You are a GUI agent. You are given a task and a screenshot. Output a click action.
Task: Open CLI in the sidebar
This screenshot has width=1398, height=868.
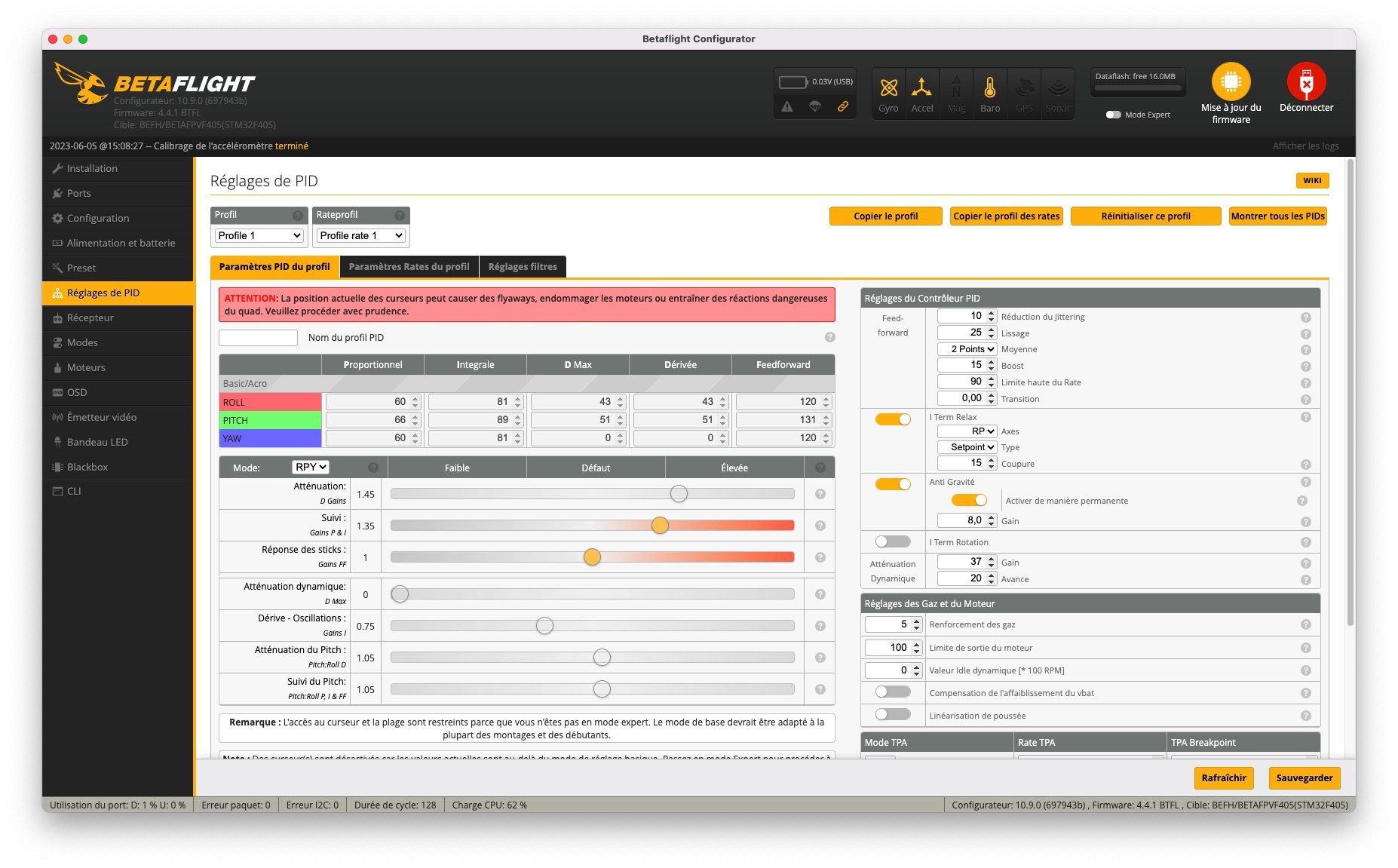pos(118,491)
